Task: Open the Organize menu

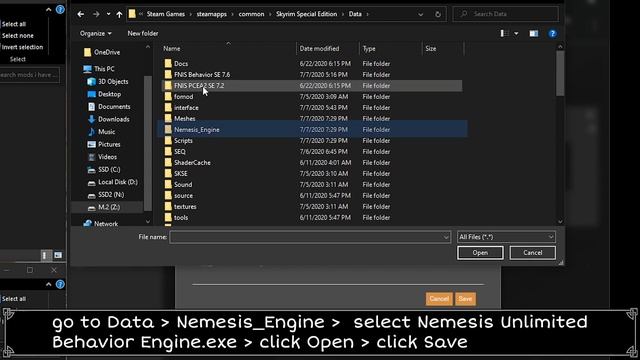Action: click(x=96, y=33)
